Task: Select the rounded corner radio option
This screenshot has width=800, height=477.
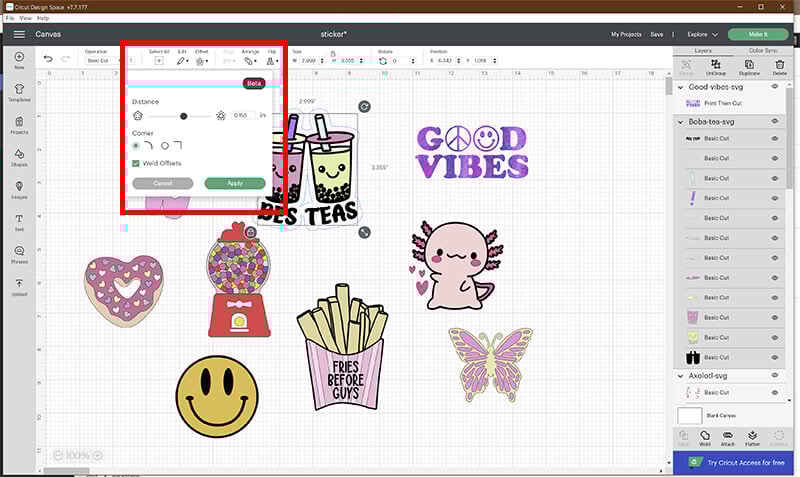Action: 136,145
